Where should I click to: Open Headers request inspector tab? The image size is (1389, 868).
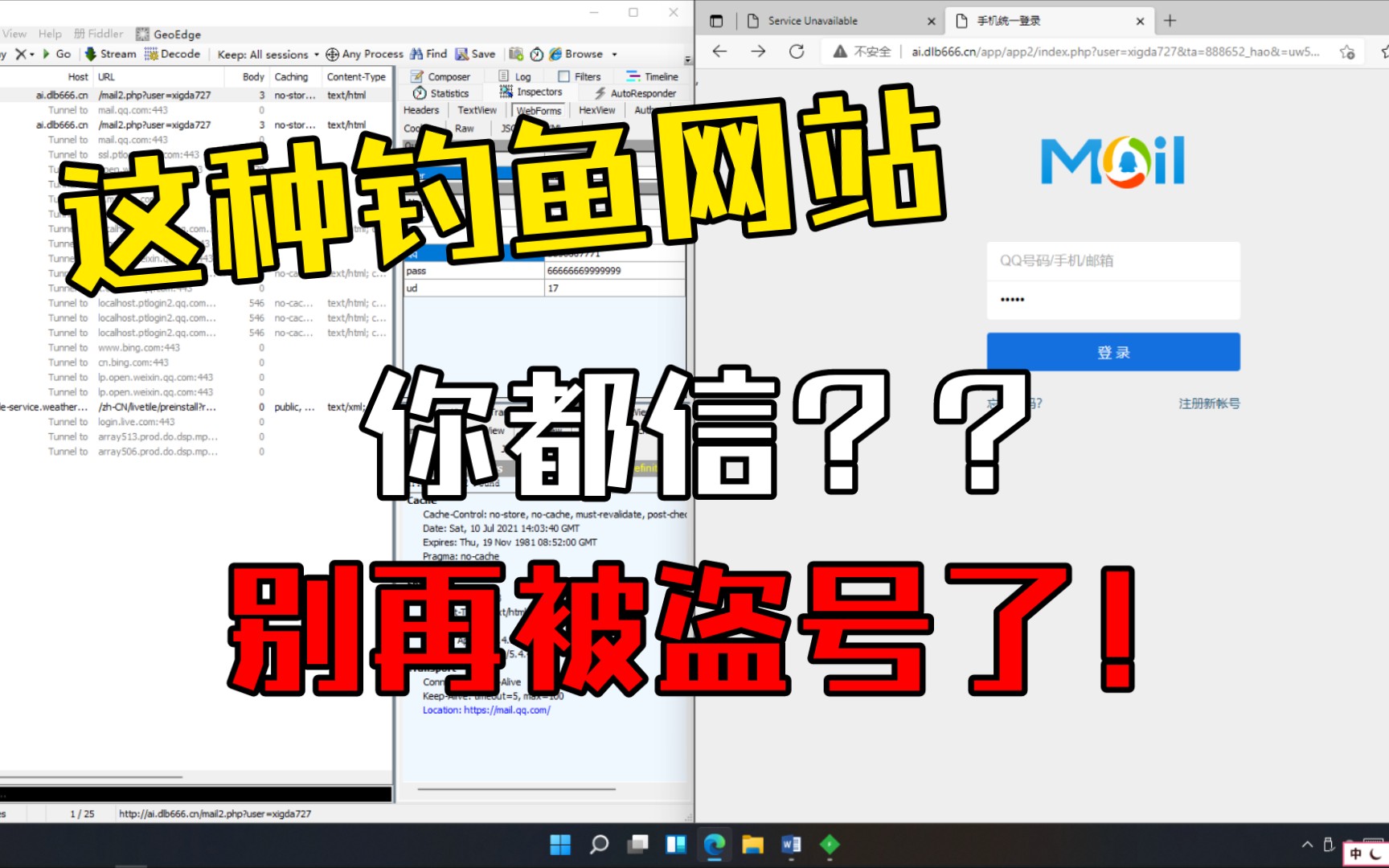coord(421,110)
